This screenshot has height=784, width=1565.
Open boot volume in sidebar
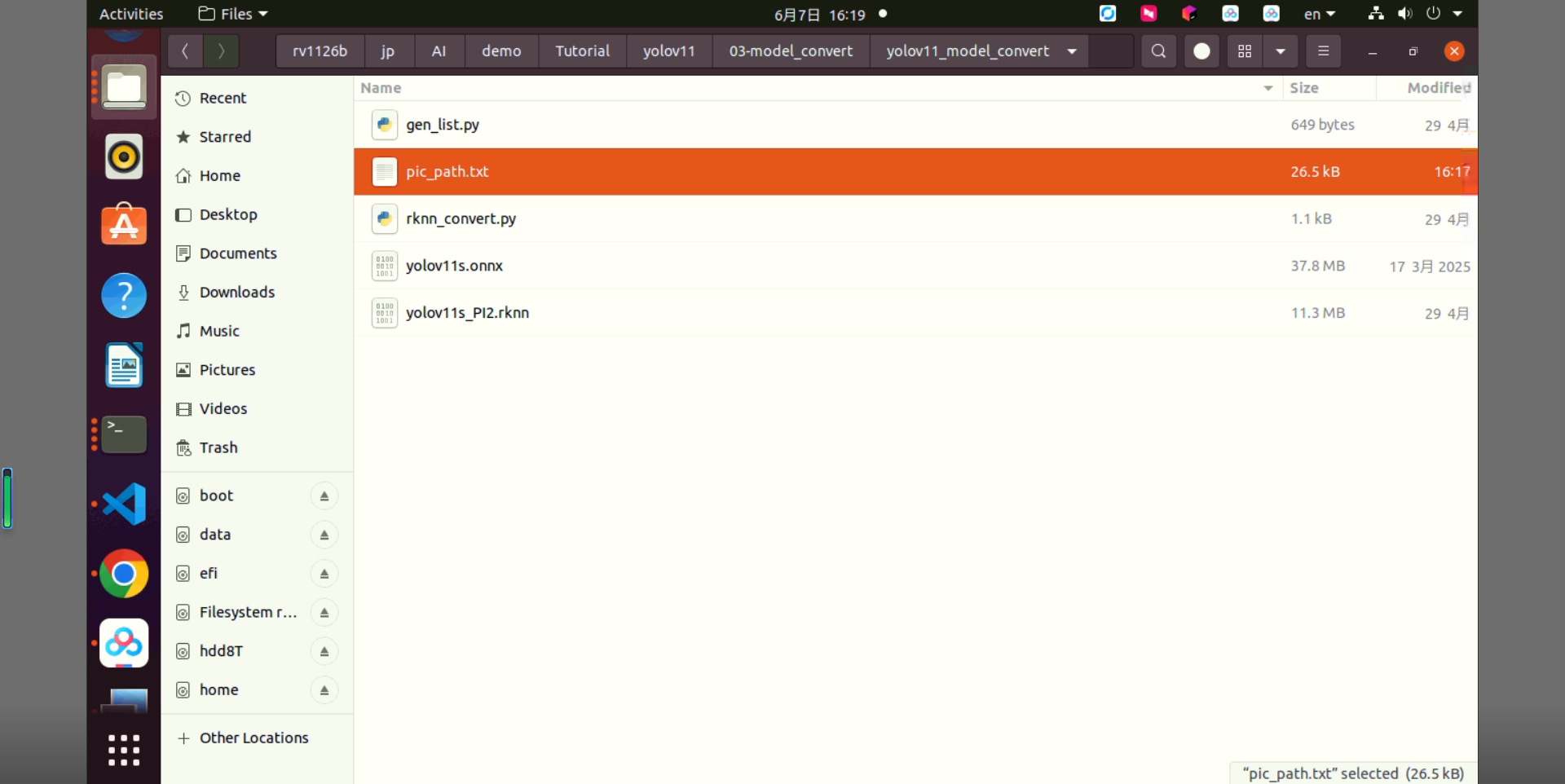point(217,496)
